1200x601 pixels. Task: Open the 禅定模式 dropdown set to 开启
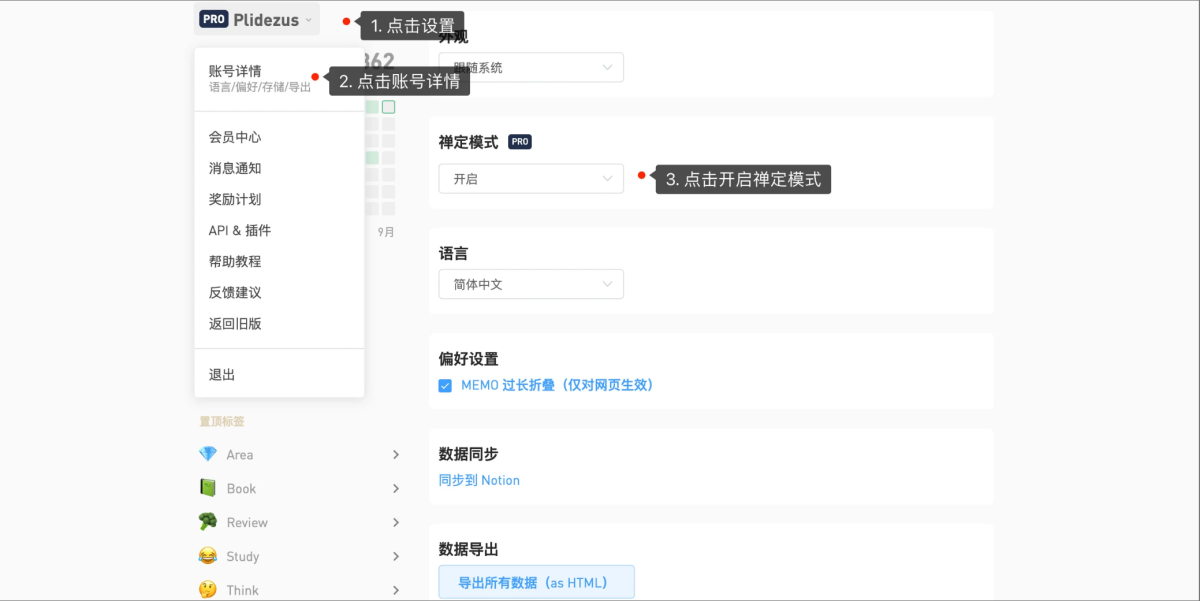pos(531,179)
